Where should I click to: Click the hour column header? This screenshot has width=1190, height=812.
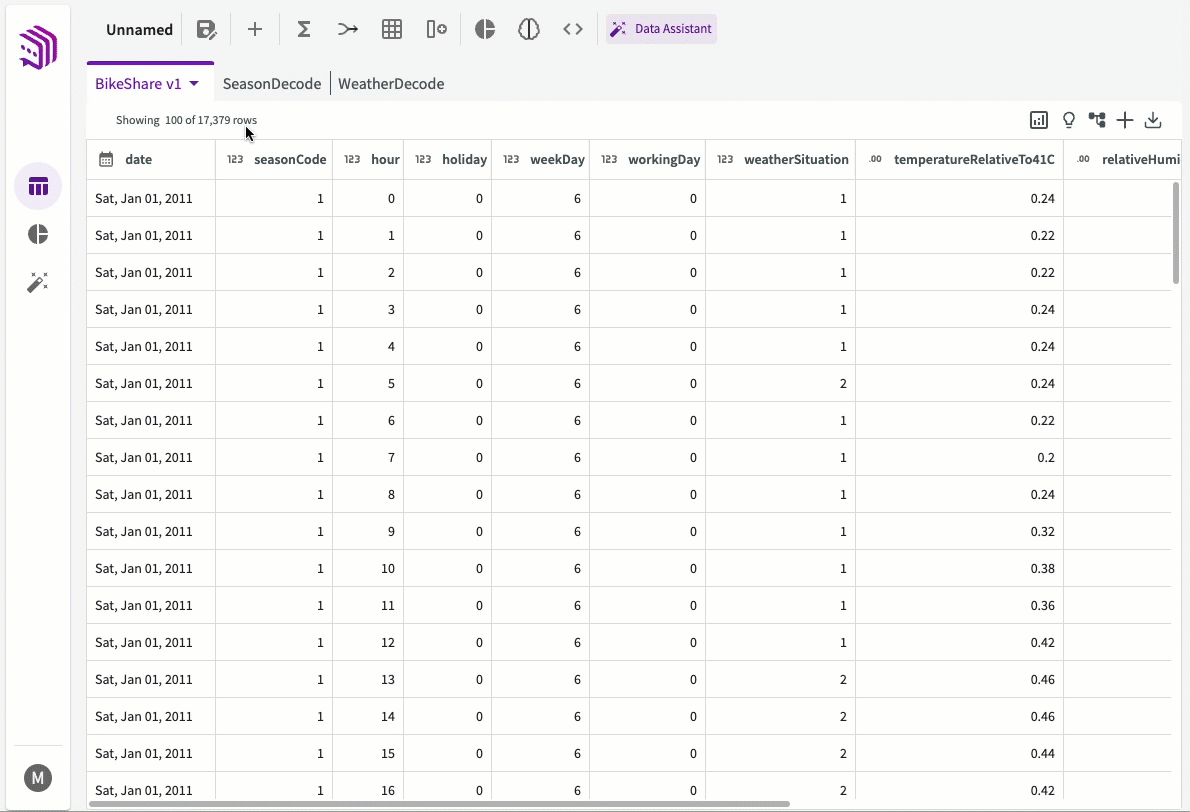(368, 159)
